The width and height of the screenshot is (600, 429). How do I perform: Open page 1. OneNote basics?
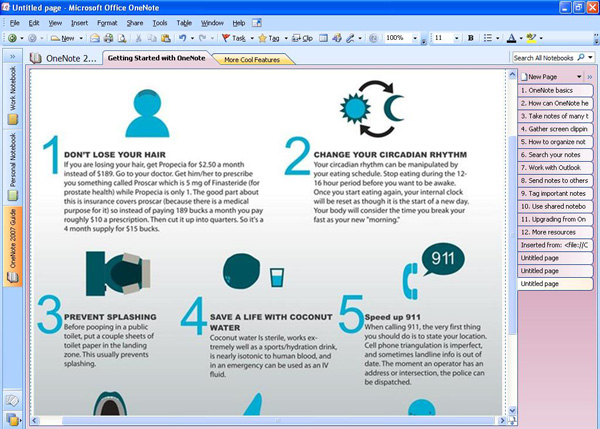tap(555, 90)
